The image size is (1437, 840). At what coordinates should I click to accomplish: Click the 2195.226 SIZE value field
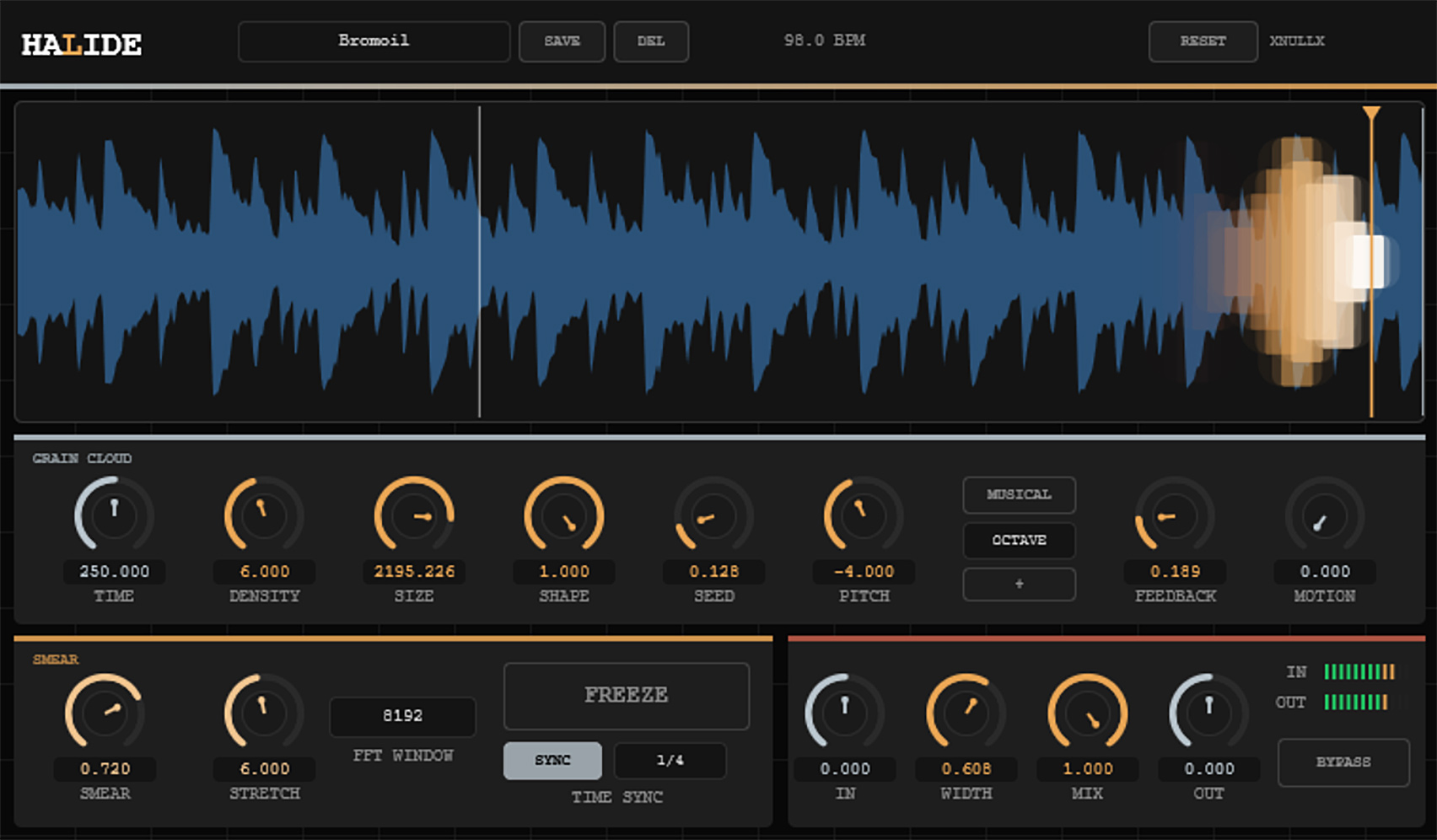[x=414, y=572]
